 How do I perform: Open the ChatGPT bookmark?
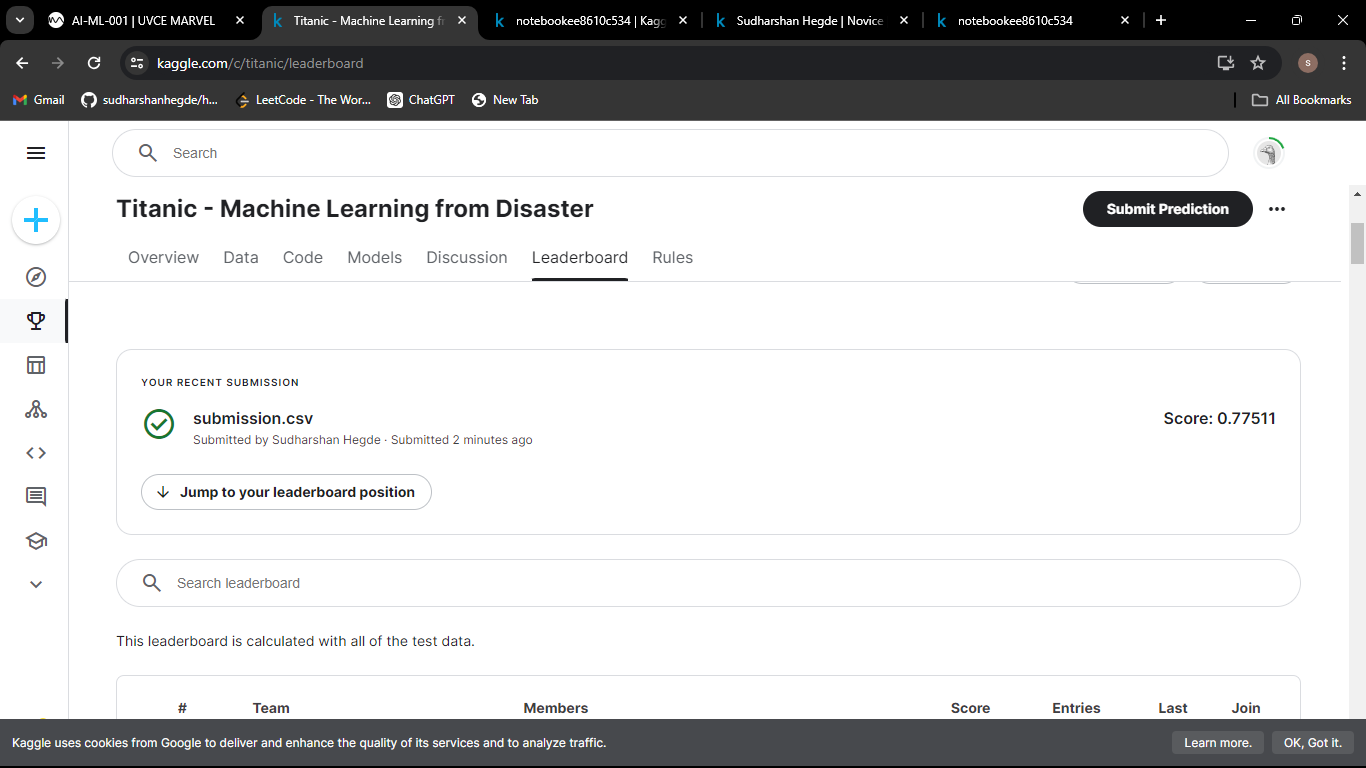421,100
